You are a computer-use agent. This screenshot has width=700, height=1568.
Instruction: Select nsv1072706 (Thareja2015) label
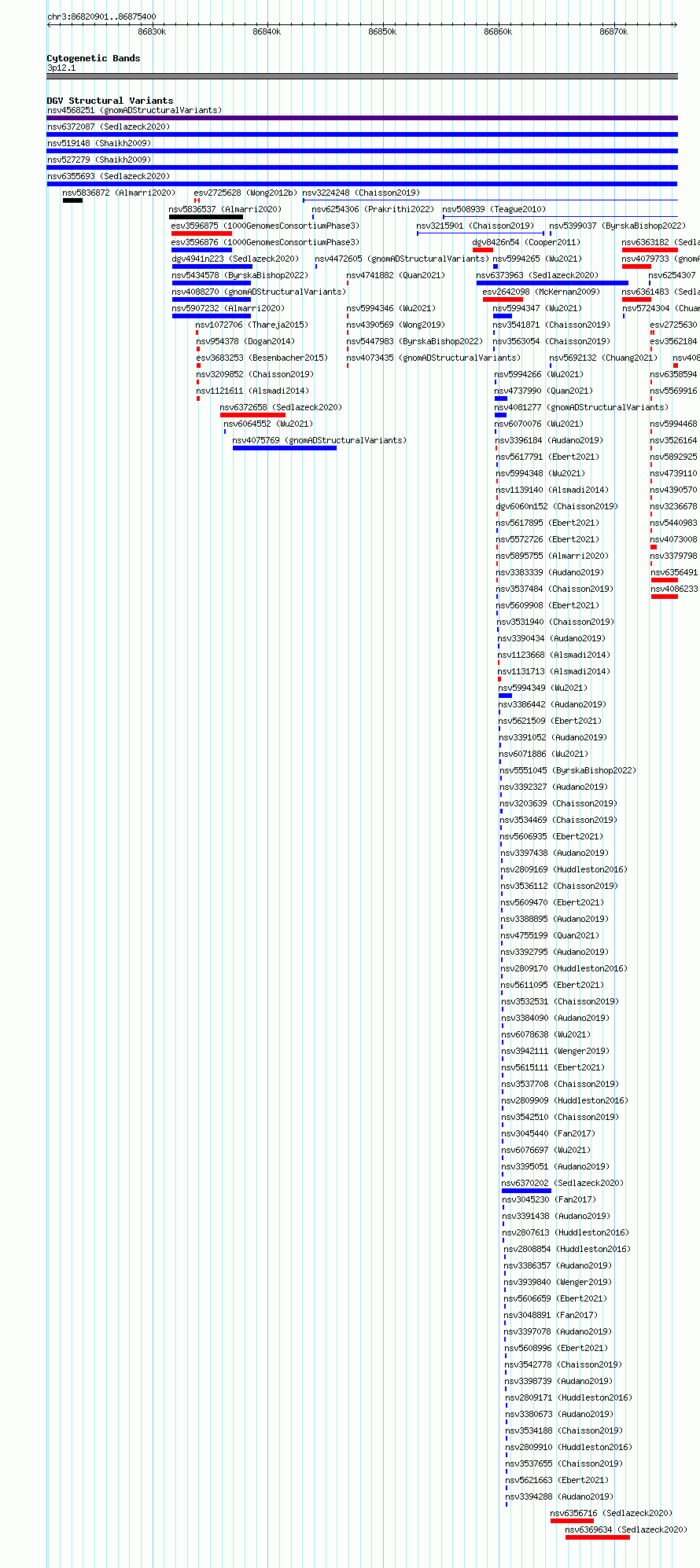pyautogui.click(x=252, y=325)
